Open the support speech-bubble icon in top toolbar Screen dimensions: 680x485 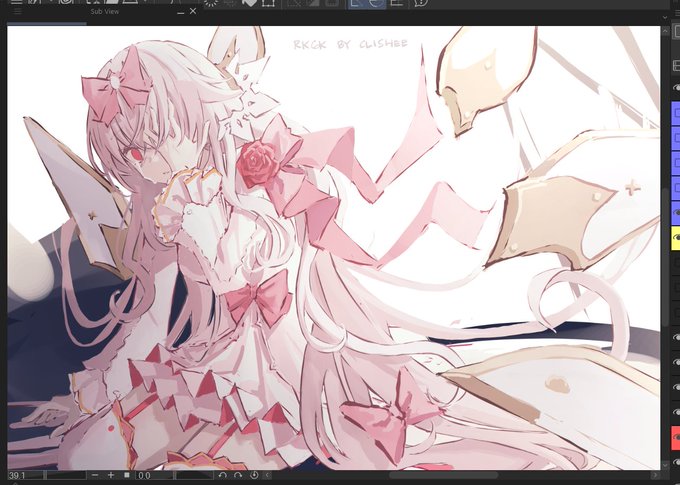click(421, 3)
